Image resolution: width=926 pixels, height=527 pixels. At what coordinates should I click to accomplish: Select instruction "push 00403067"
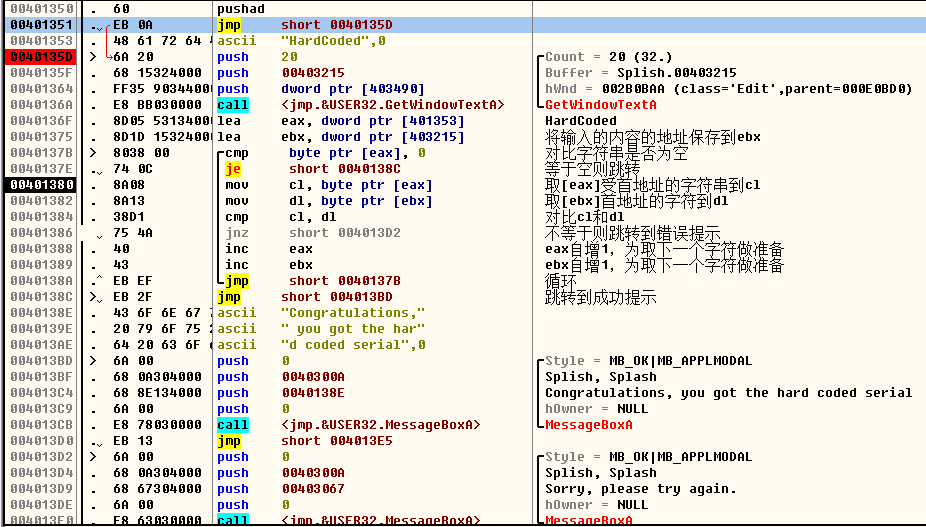(x=281, y=489)
